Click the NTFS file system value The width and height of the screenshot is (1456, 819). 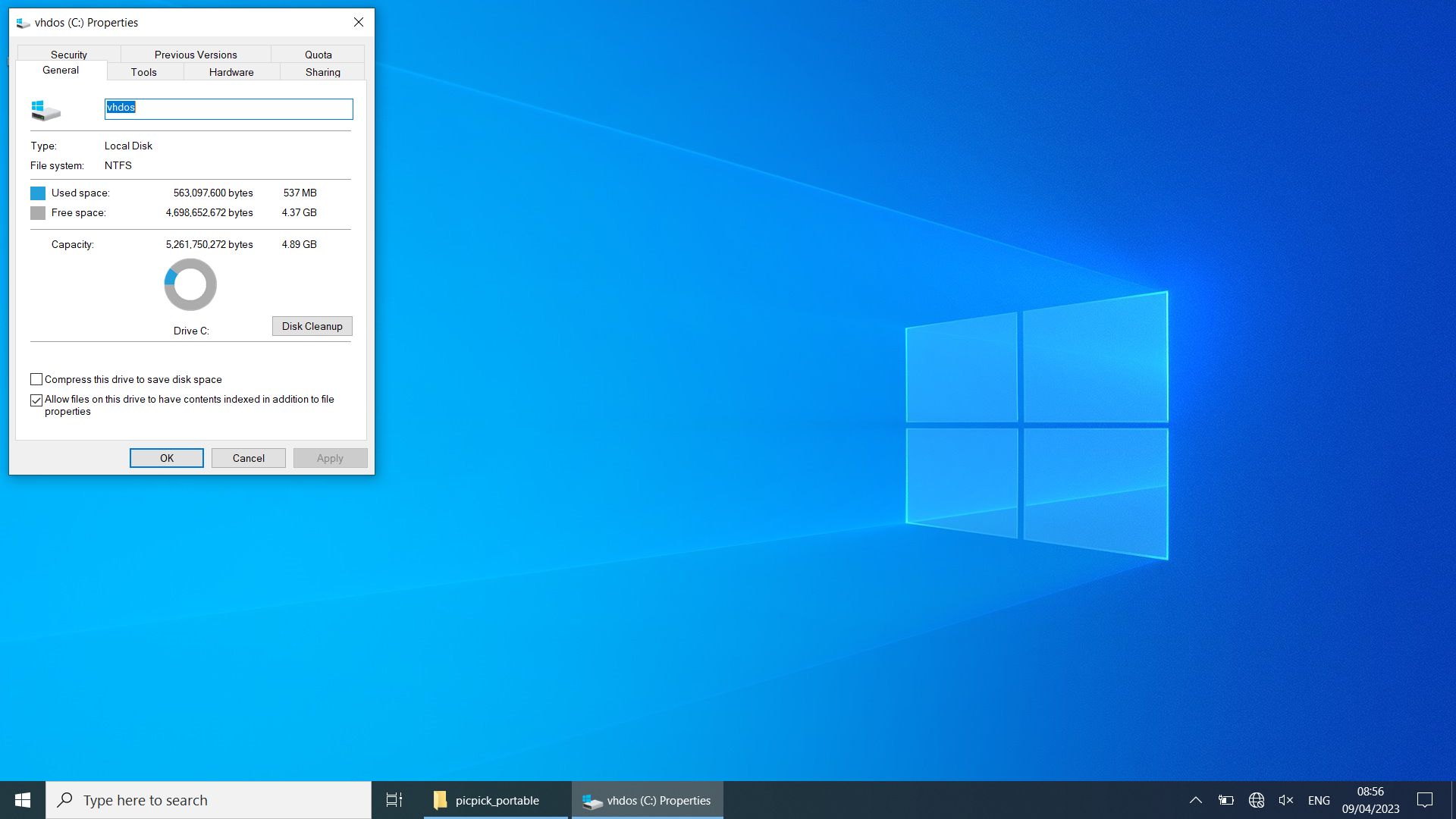(x=118, y=165)
